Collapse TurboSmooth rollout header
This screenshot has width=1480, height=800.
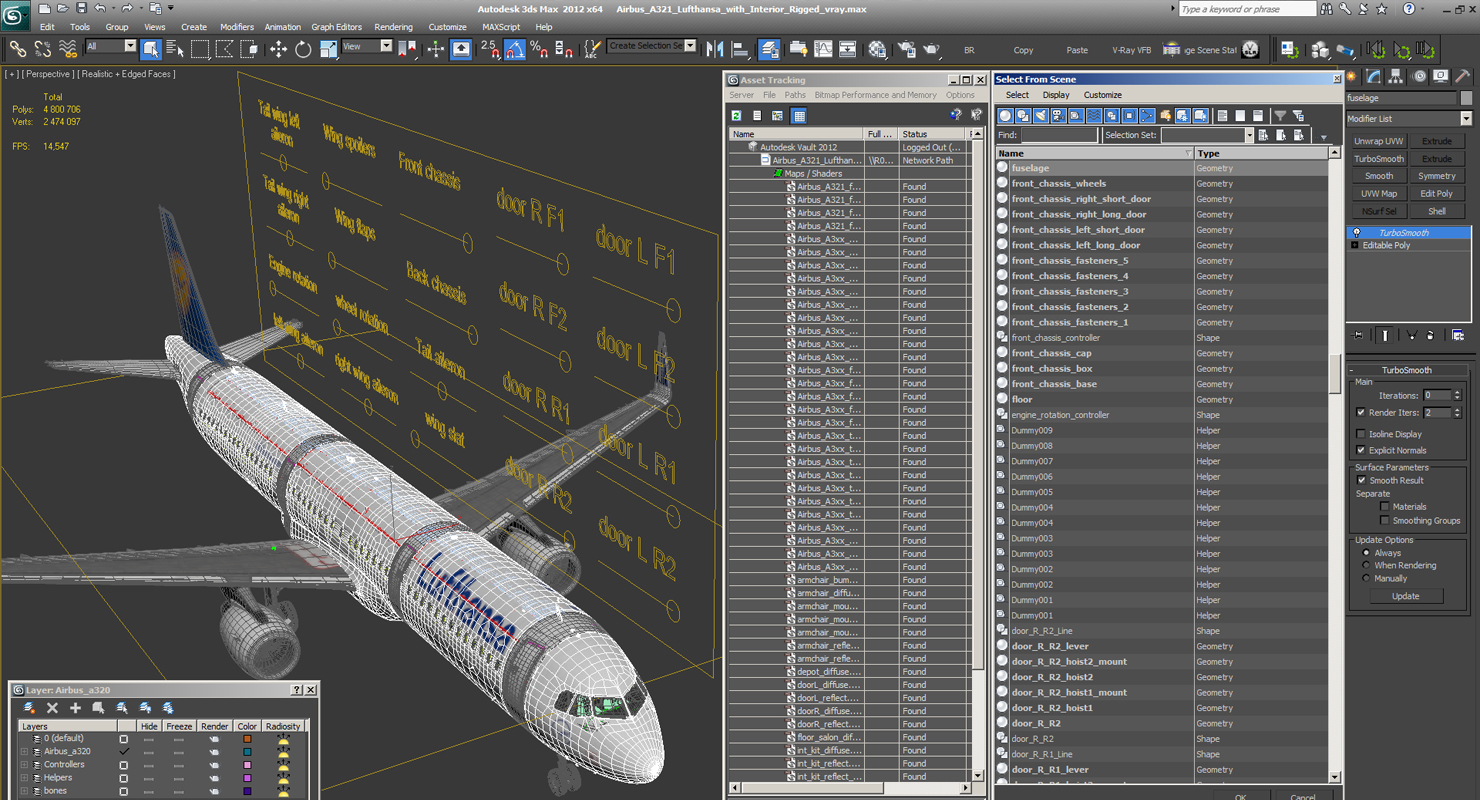click(x=1406, y=370)
